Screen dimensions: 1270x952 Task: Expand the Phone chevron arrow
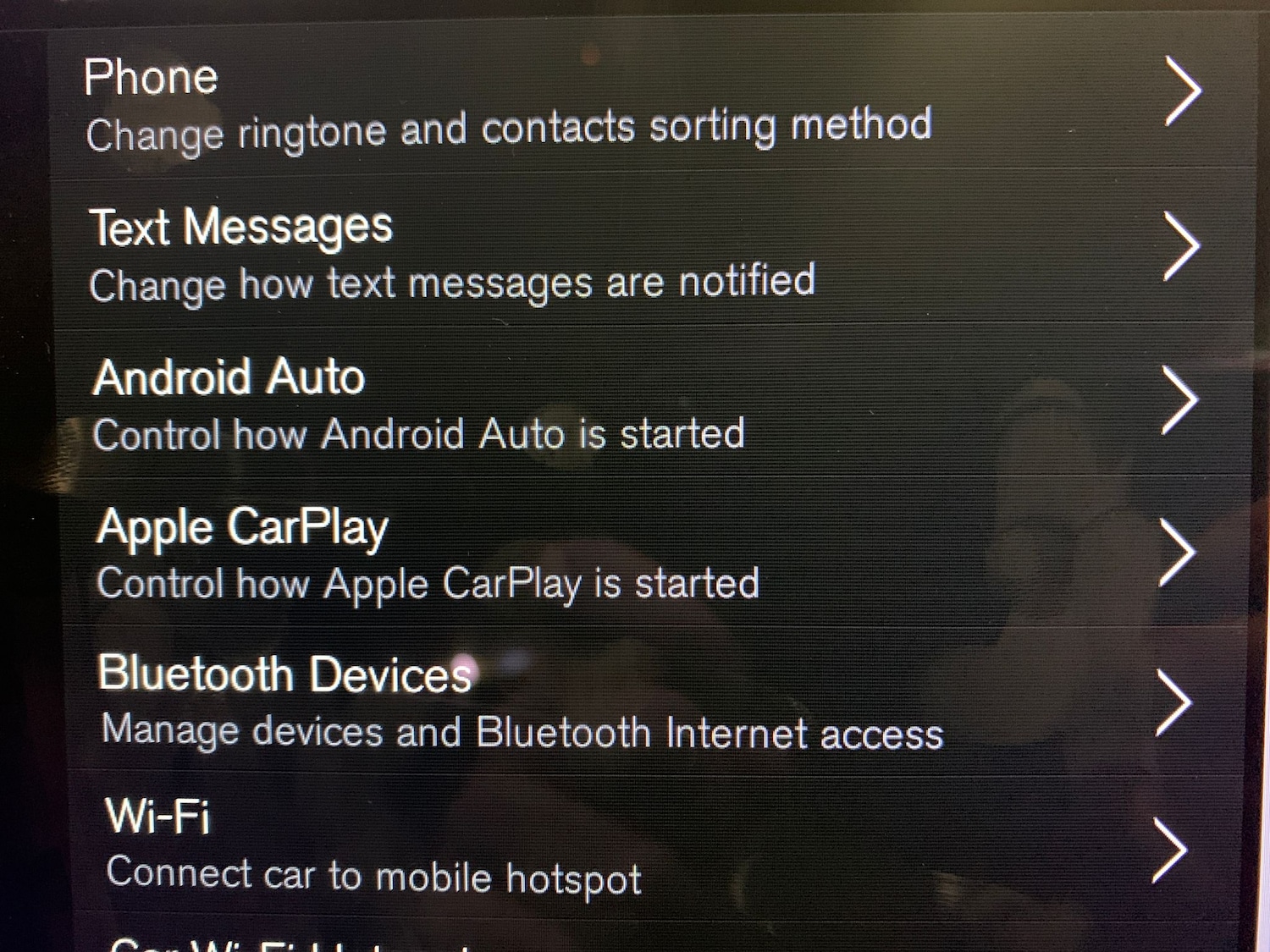[1184, 91]
